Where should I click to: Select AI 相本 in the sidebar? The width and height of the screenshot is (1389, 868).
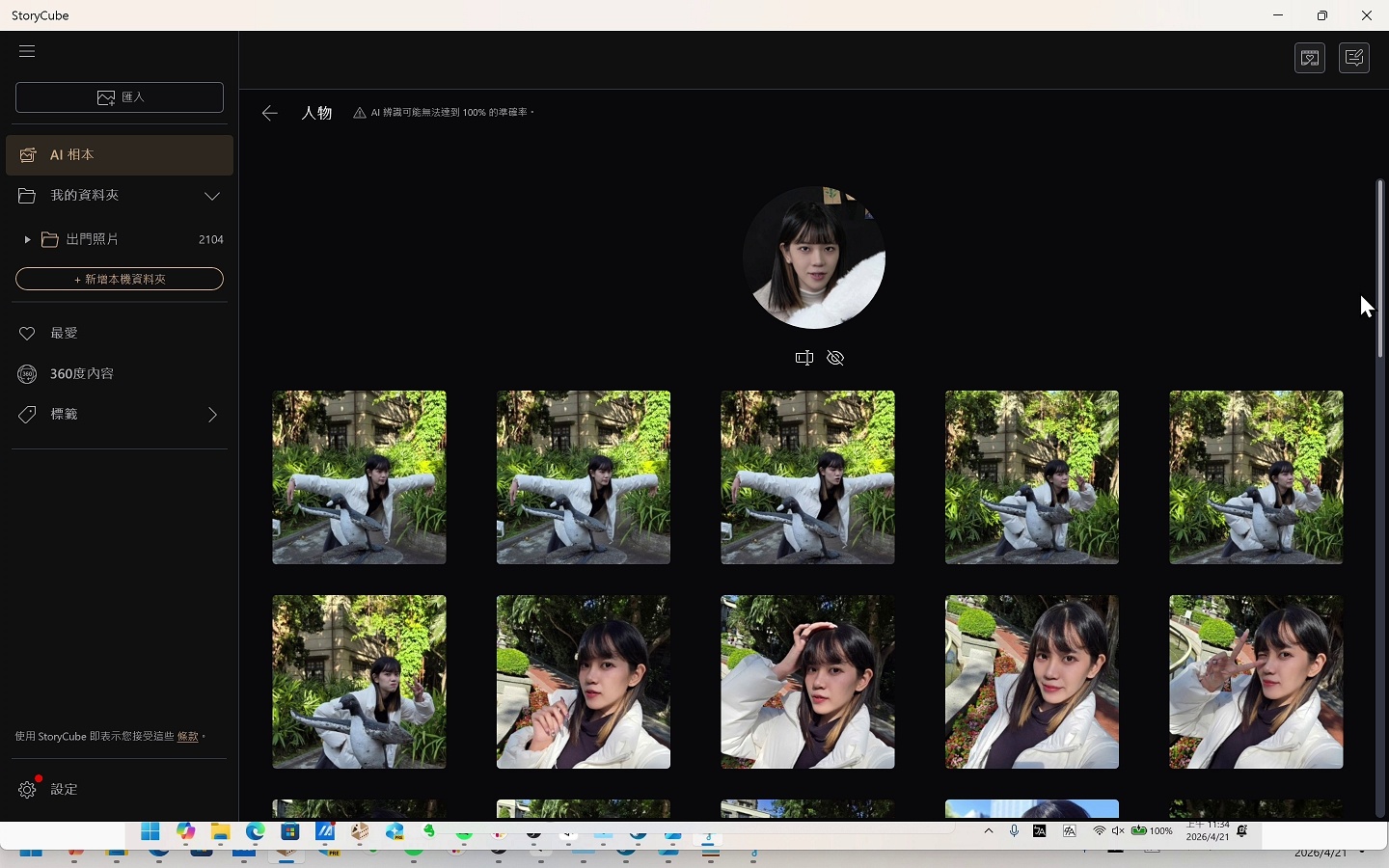coord(120,155)
